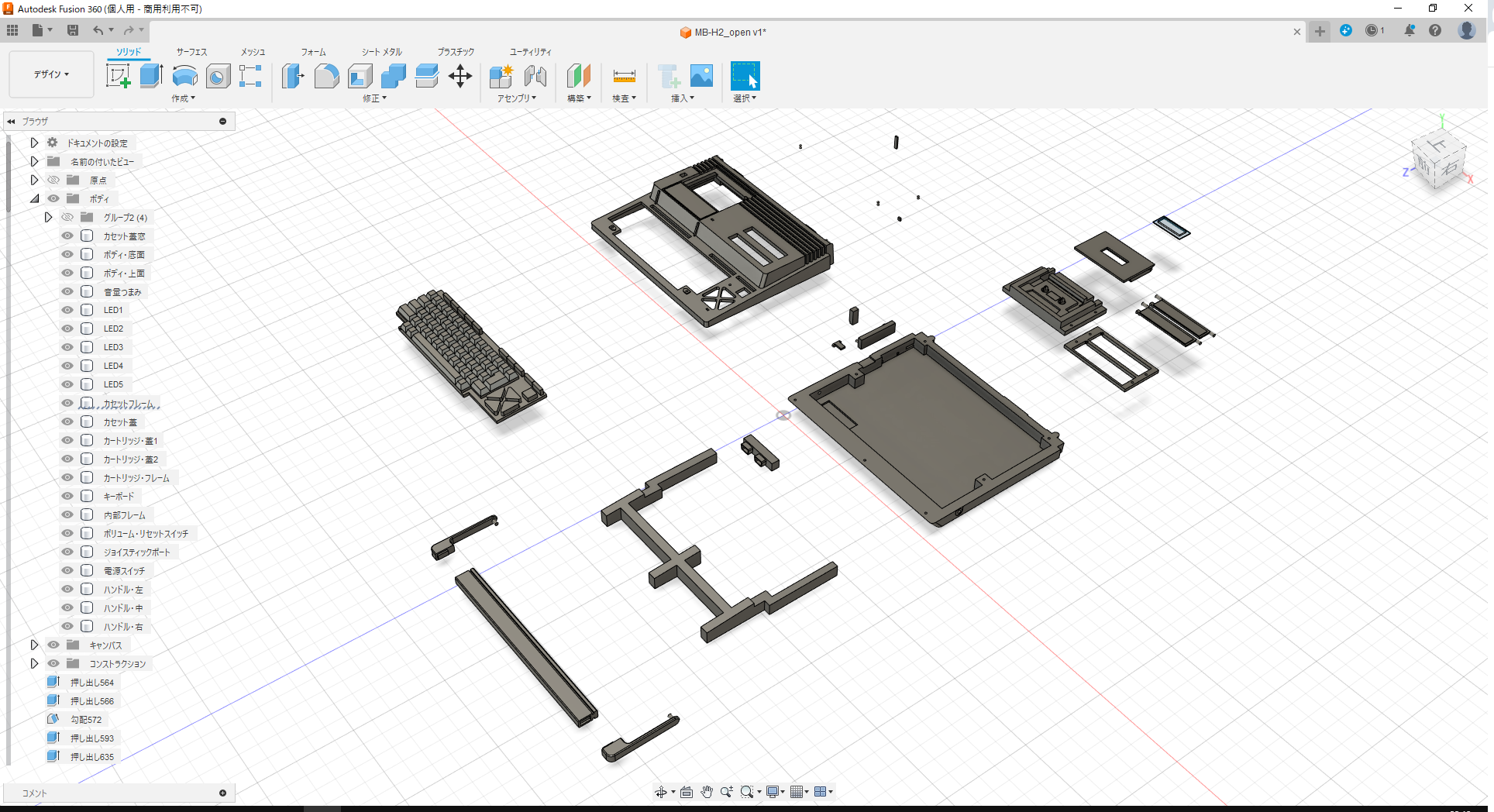Click the Undo button
The height and width of the screenshot is (812, 1494).
pos(98,29)
